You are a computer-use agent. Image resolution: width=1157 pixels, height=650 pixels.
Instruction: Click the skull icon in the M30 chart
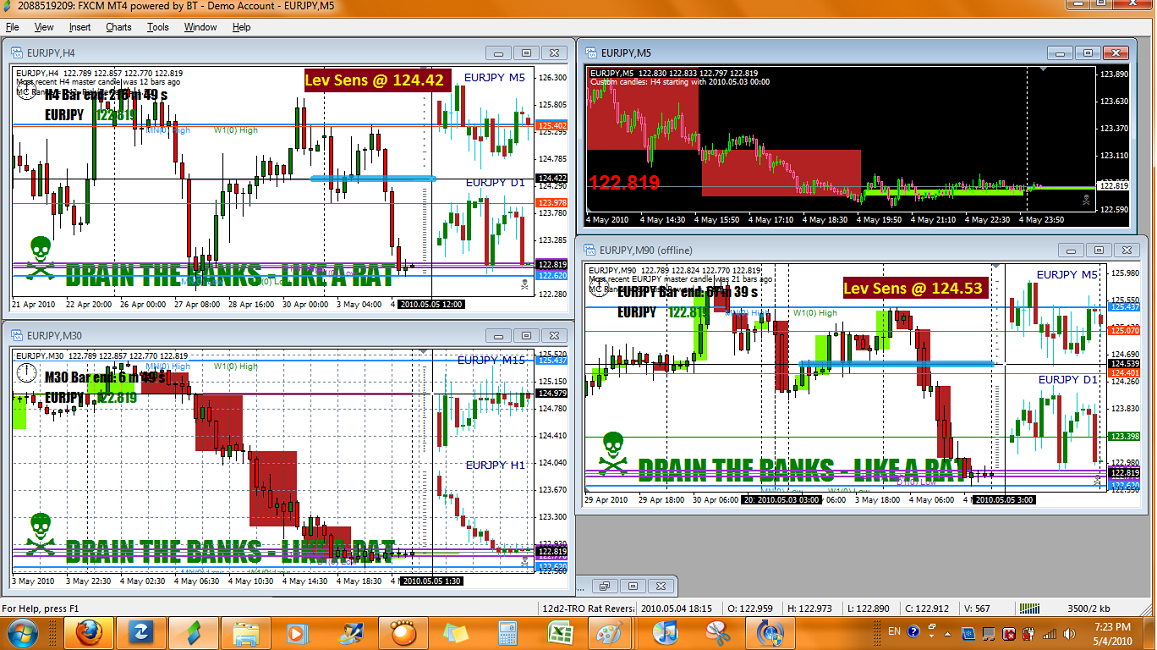pos(41,535)
